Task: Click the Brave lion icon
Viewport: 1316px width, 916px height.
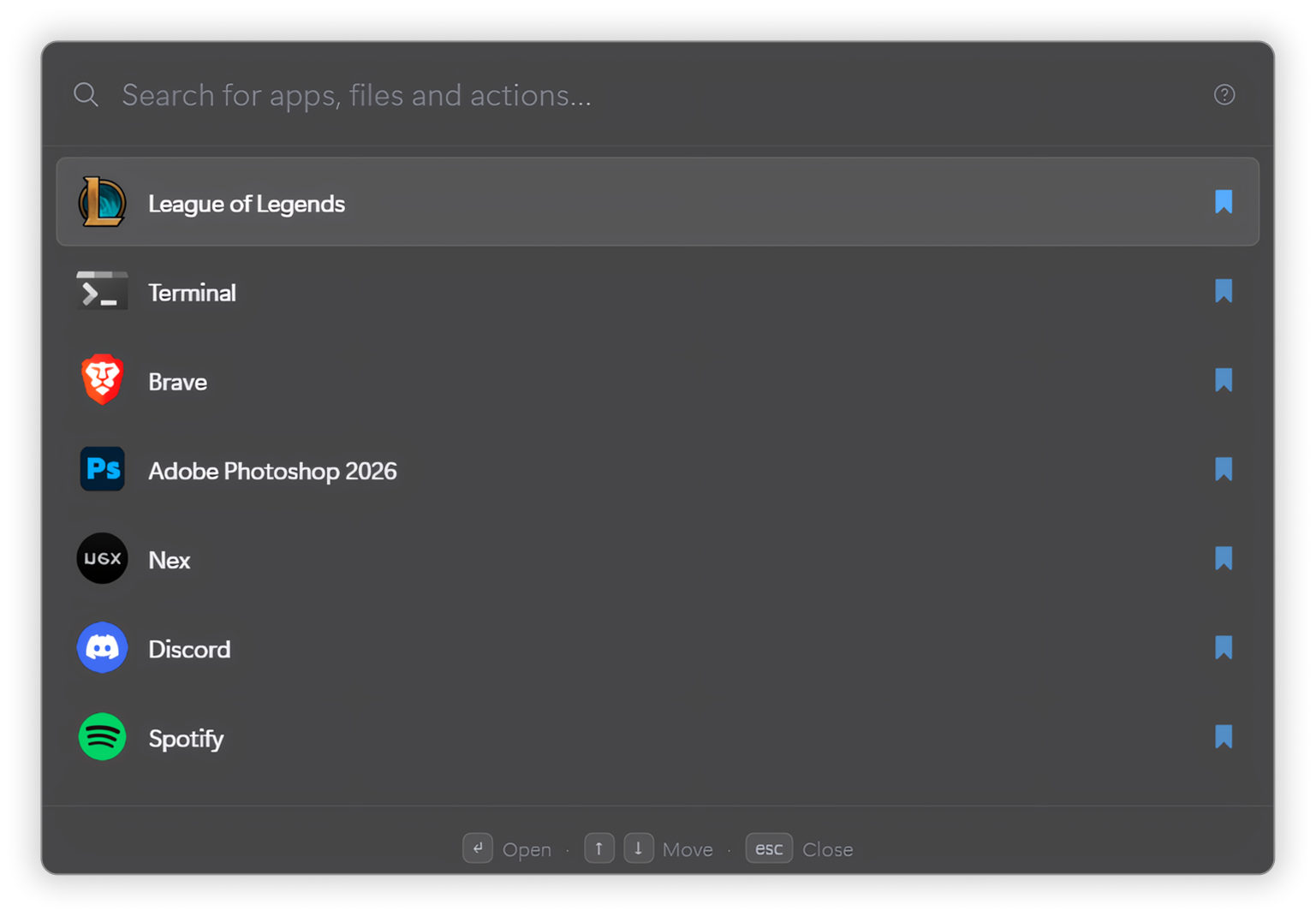Action: point(102,379)
